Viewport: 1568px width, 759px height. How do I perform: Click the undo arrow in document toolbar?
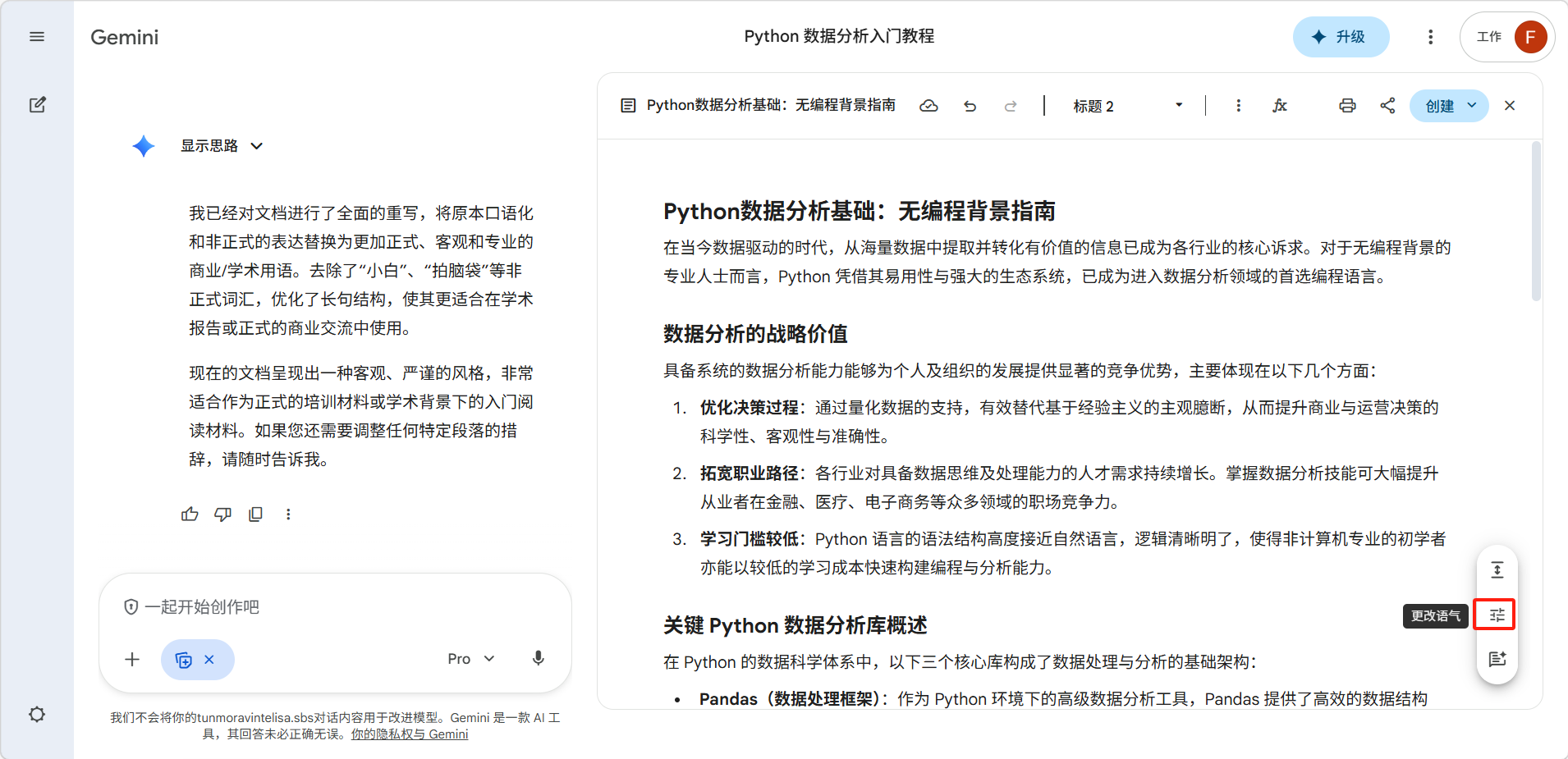(x=970, y=106)
